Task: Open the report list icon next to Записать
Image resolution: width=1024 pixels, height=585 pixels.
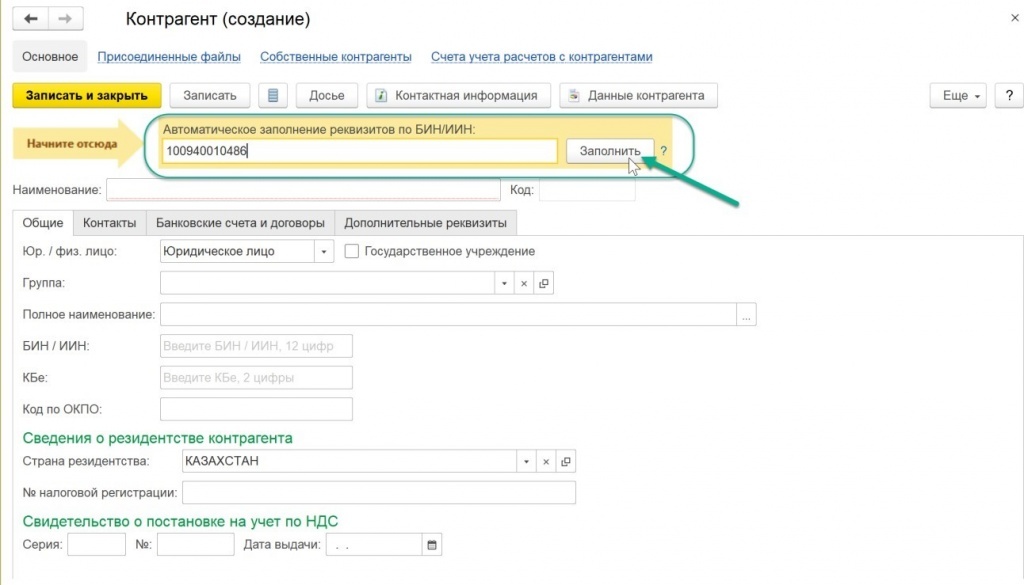Action: (x=273, y=95)
